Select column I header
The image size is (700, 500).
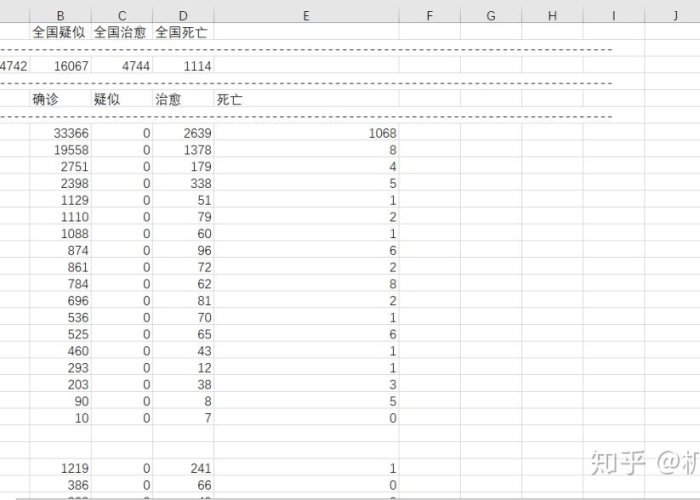coord(614,15)
